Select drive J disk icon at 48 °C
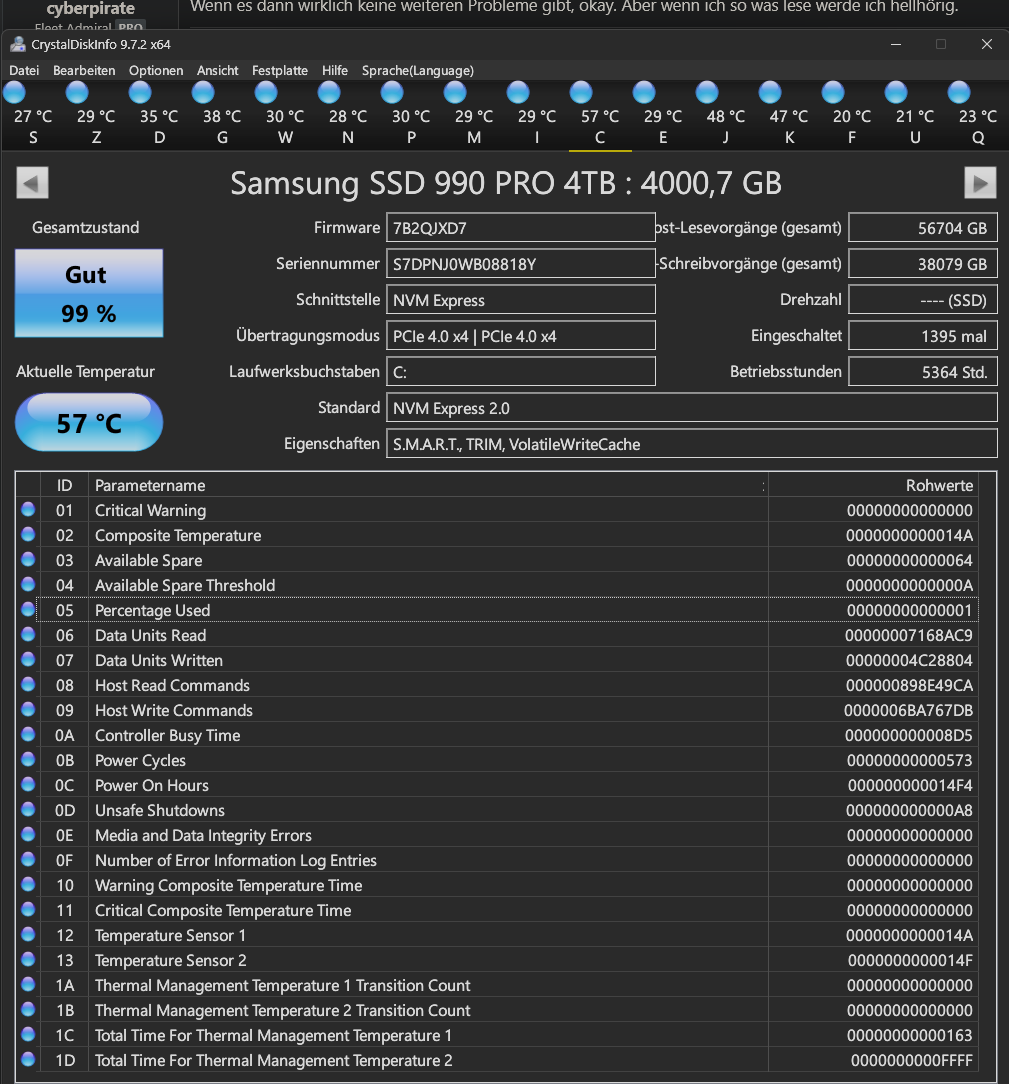The height and width of the screenshot is (1084, 1009). click(707, 93)
